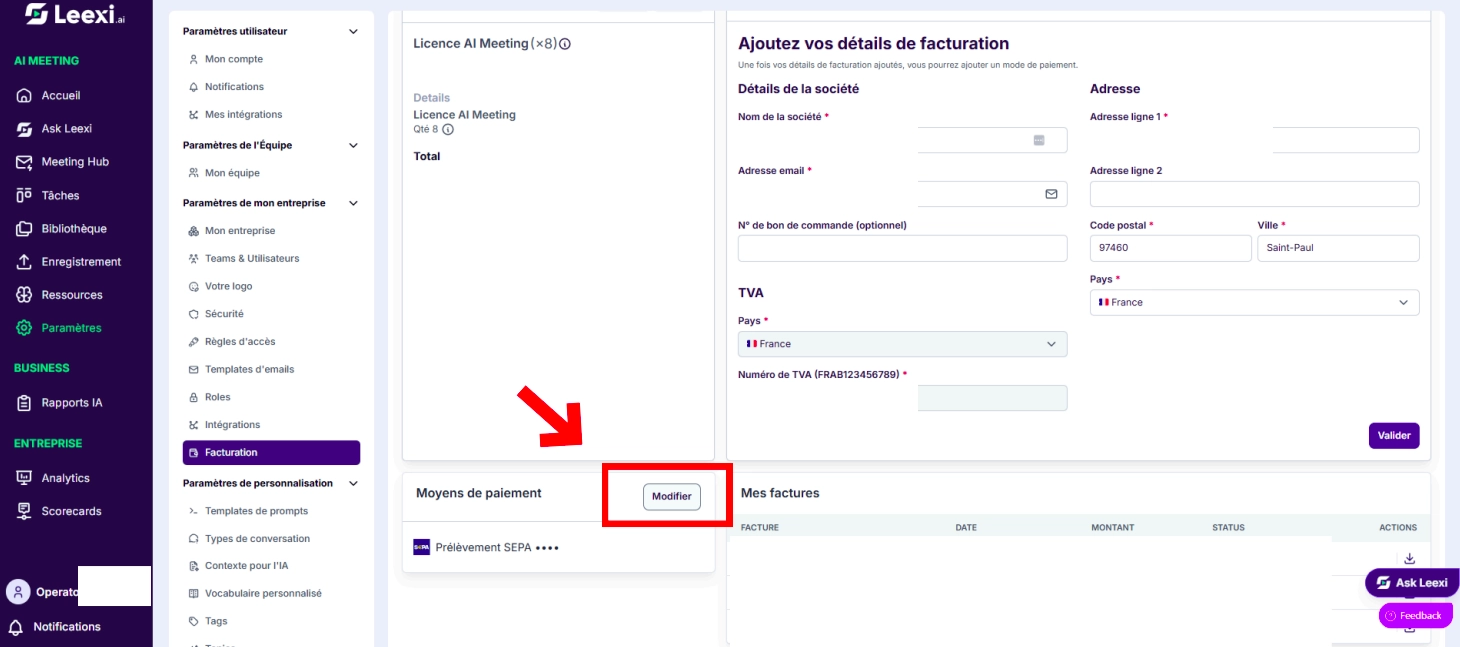Click the Adresse ligne 1 field
The width and height of the screenshot is (1460, 647).
1255,140
